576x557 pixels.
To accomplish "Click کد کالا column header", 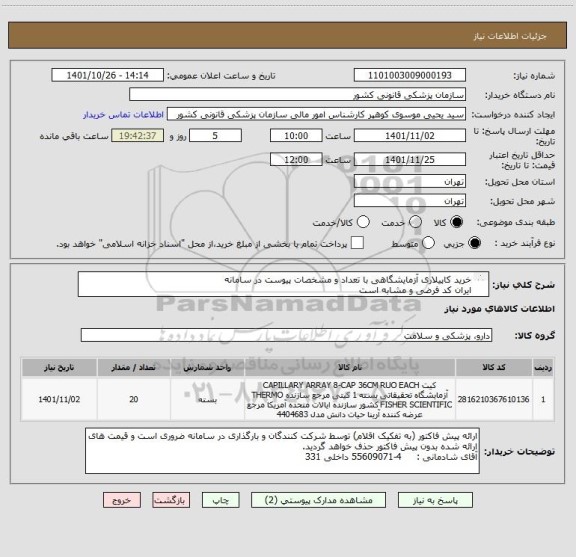I will (494, 367).
